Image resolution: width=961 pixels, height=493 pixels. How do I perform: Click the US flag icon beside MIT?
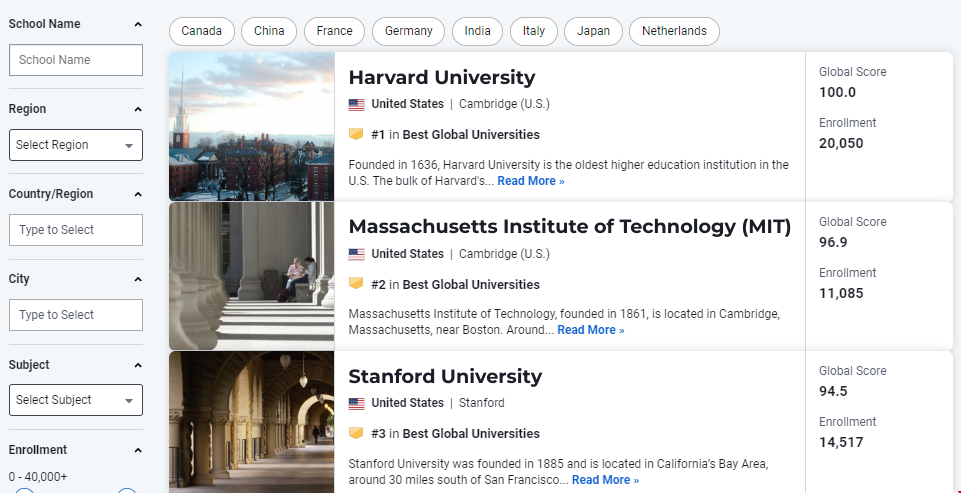[357, 254]
